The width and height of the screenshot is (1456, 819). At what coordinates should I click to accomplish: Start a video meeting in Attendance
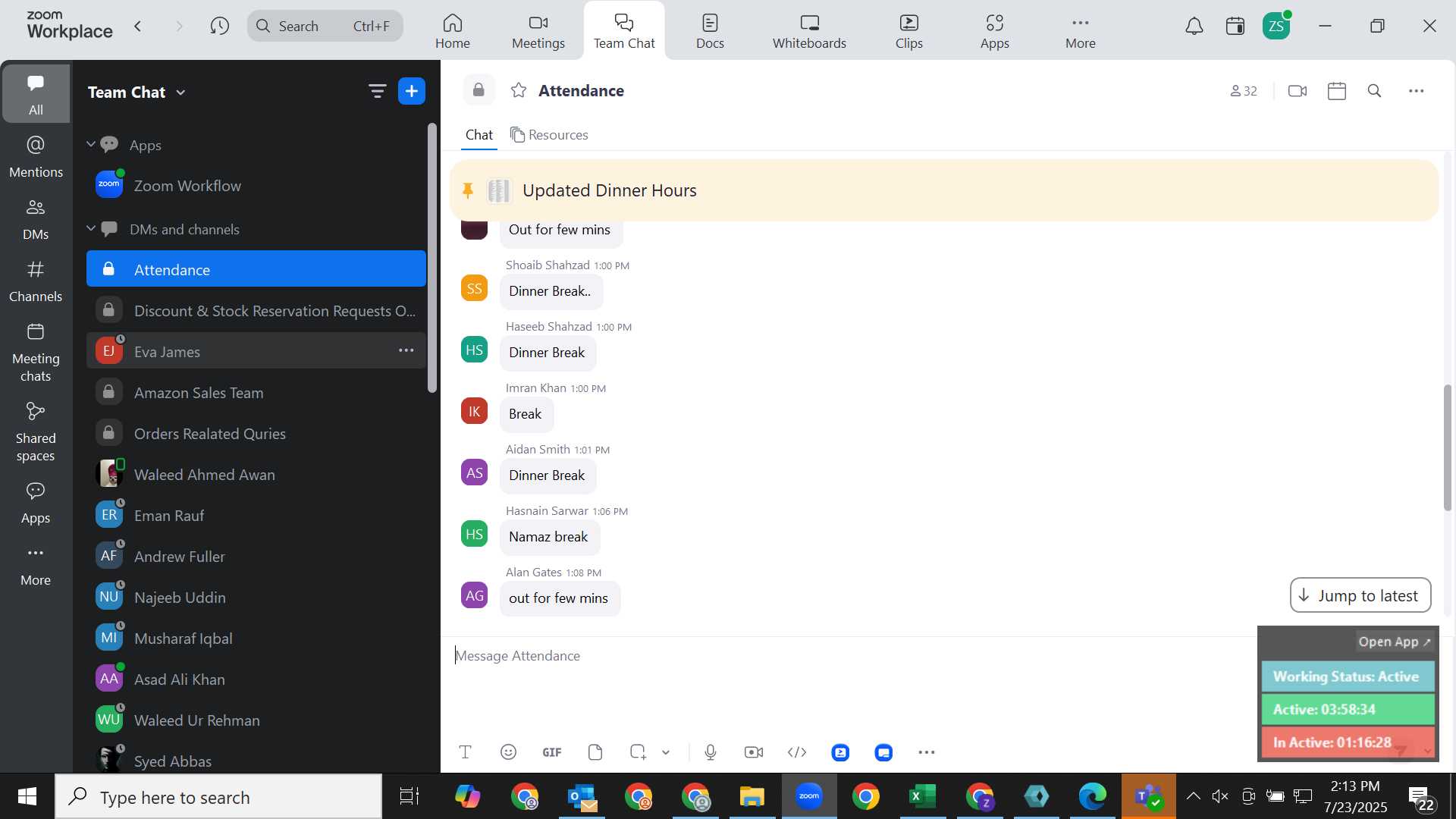pos(1298,91)
